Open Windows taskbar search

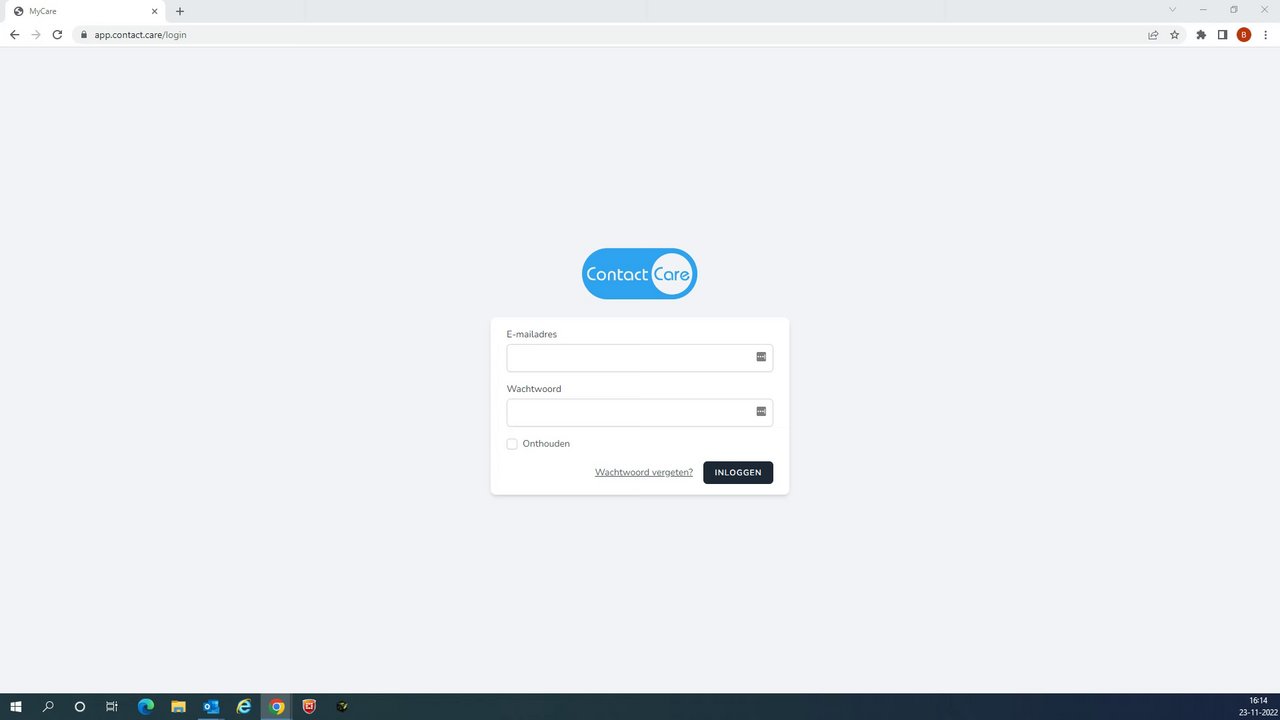pyautogui.click(x=48, y=706)
